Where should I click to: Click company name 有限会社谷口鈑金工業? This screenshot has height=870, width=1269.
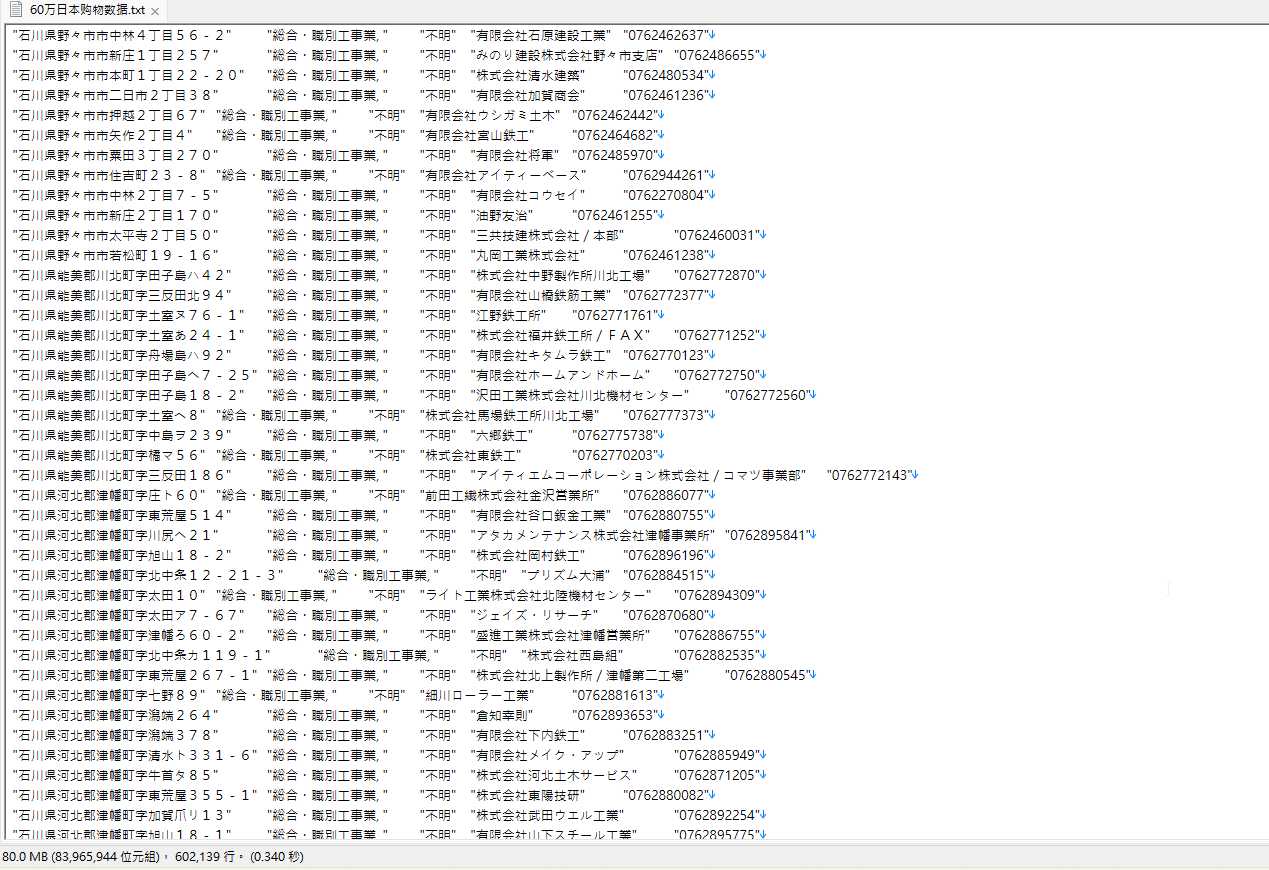[542, 515]
